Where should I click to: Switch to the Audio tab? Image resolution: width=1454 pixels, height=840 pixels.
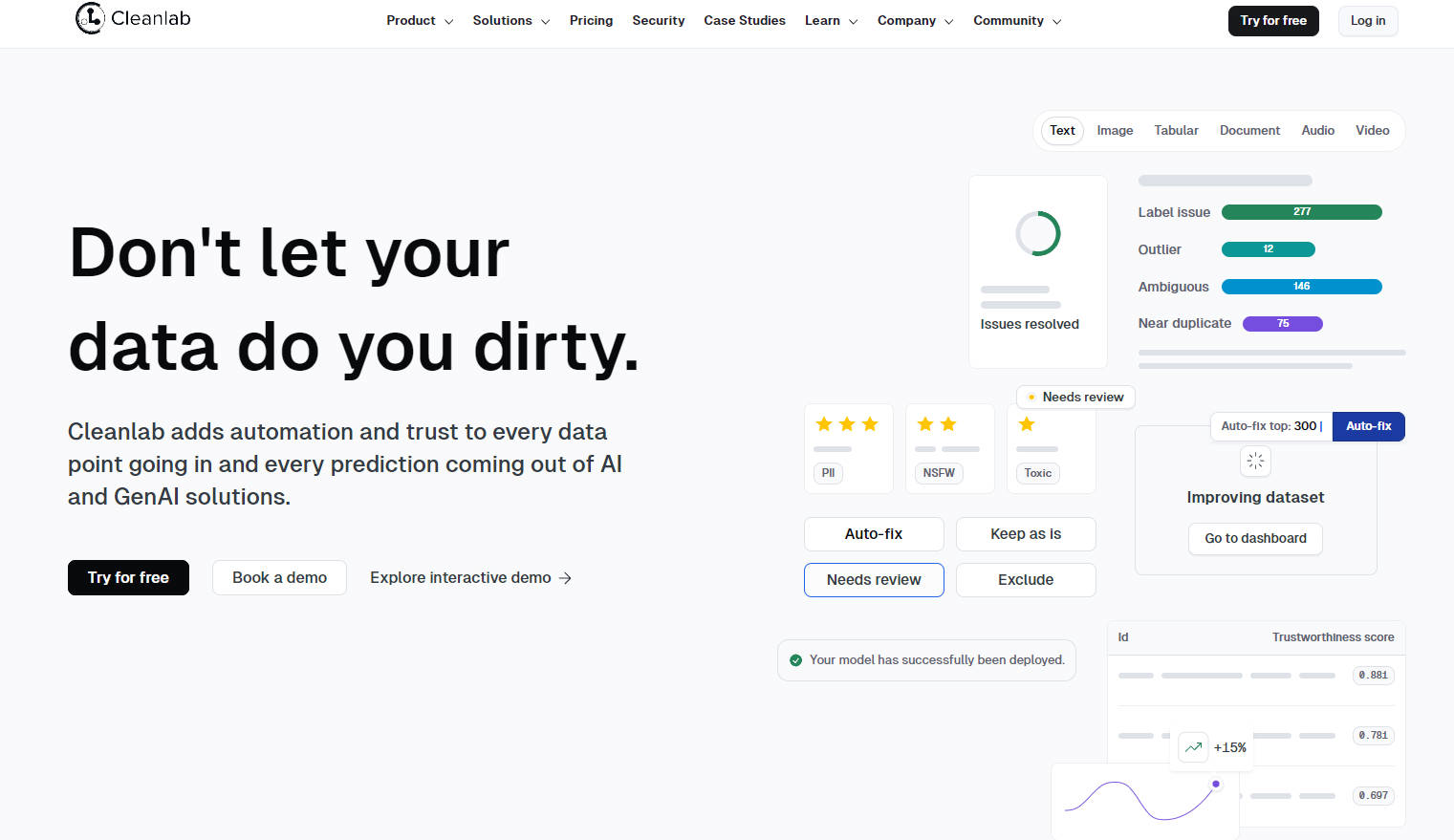[x=1317, y=131]
